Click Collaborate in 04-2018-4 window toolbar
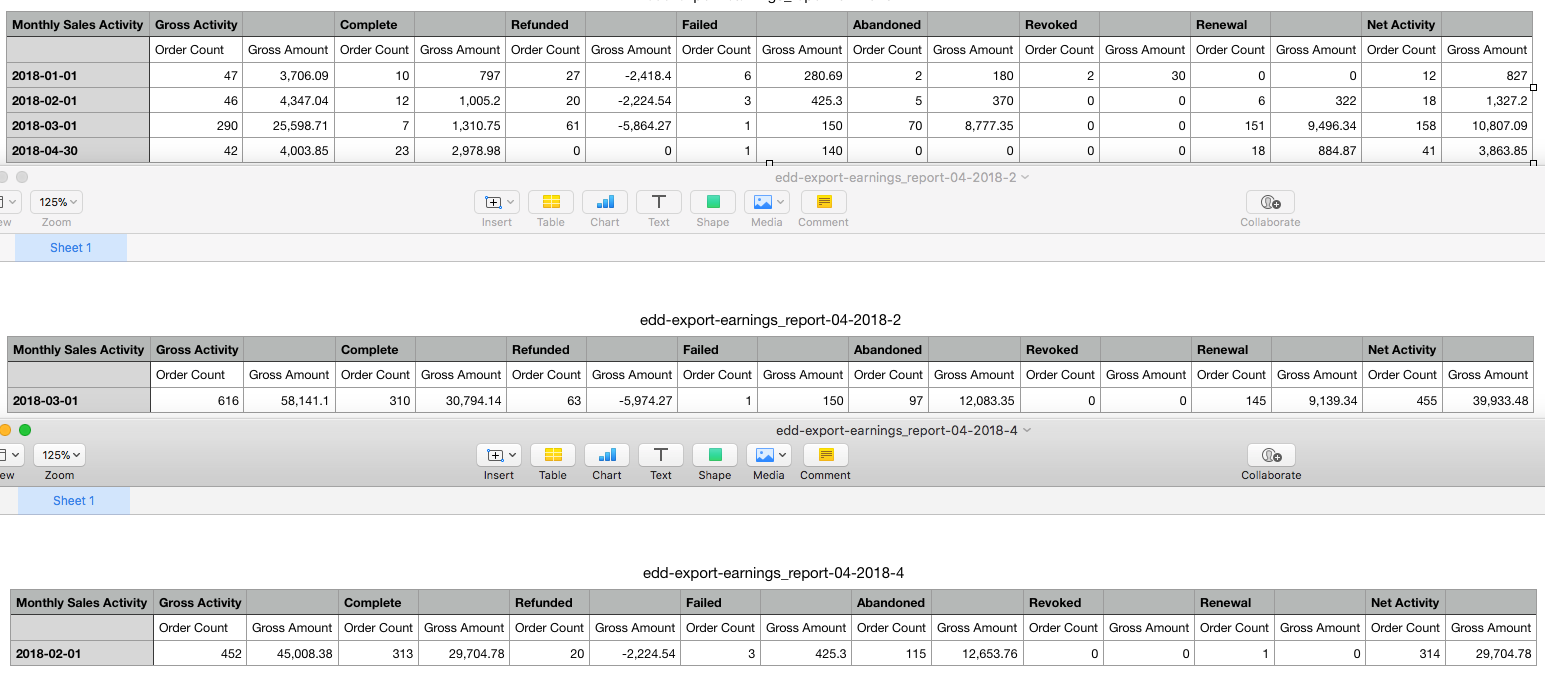Viewport: 1545px width, 674px height. (x=1272, y=455)
